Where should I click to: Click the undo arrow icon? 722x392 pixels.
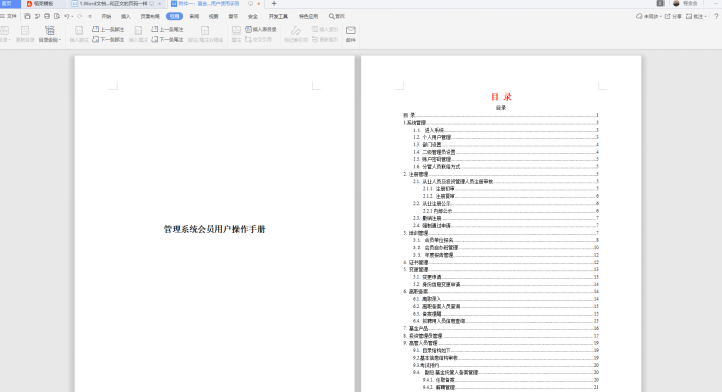[67, 16]
